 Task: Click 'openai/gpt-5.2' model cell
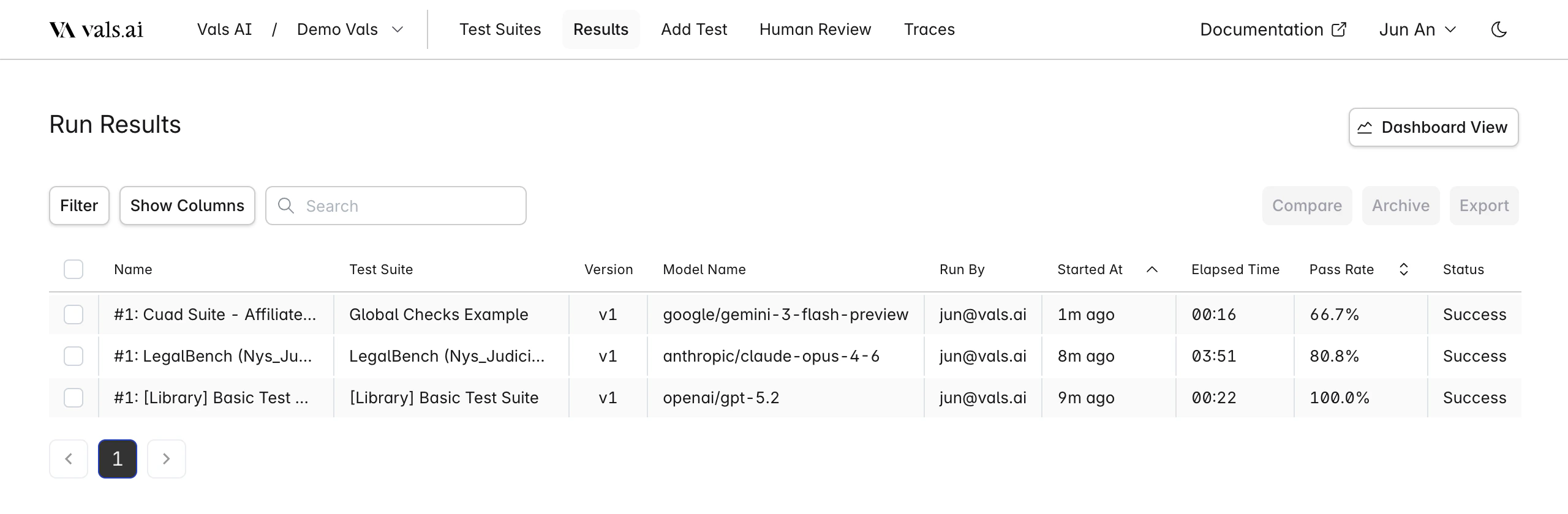coord(721,398)
